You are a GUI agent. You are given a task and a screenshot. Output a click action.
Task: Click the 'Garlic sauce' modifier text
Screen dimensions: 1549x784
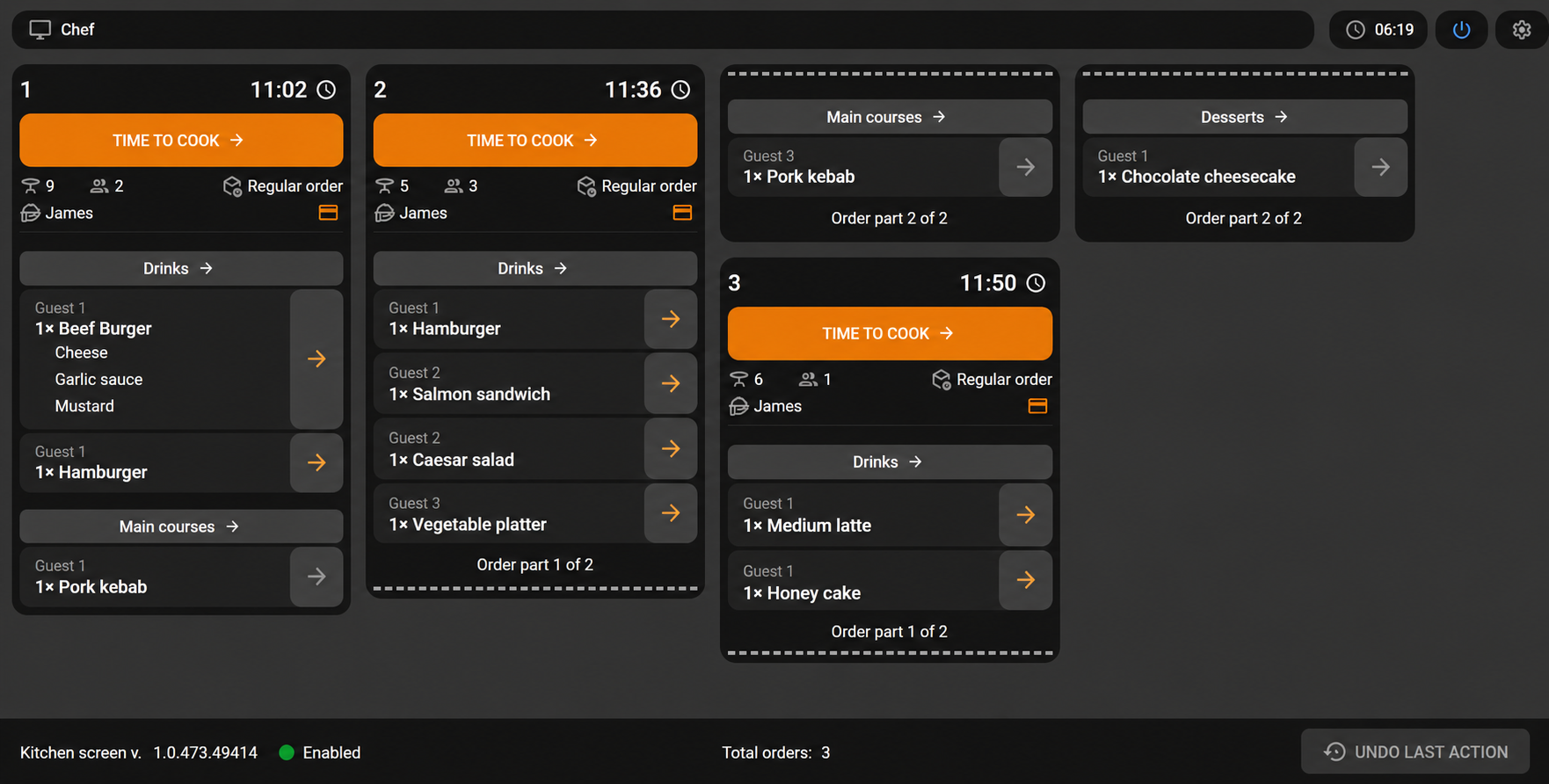pos(98,379)
